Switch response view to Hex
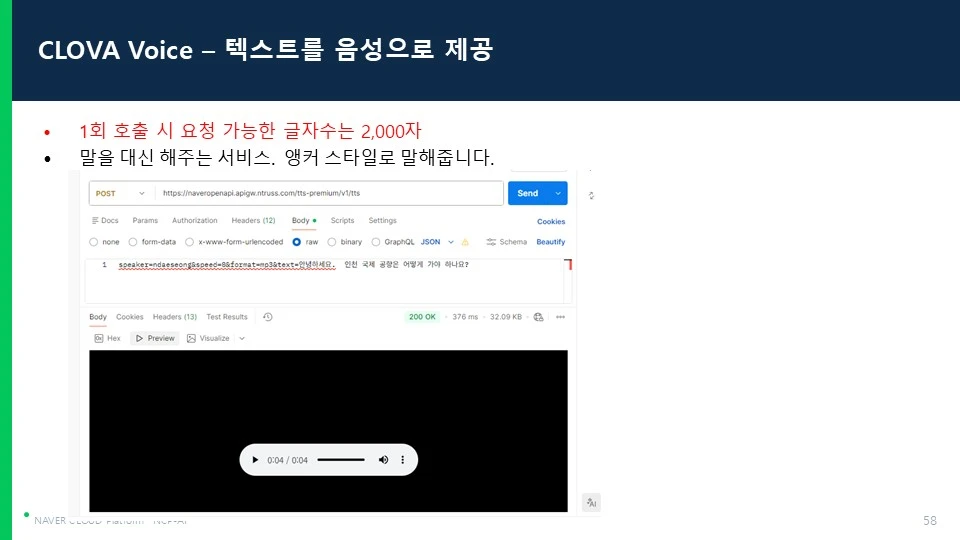Screen dimensions: 960x540 pos(108,339)
